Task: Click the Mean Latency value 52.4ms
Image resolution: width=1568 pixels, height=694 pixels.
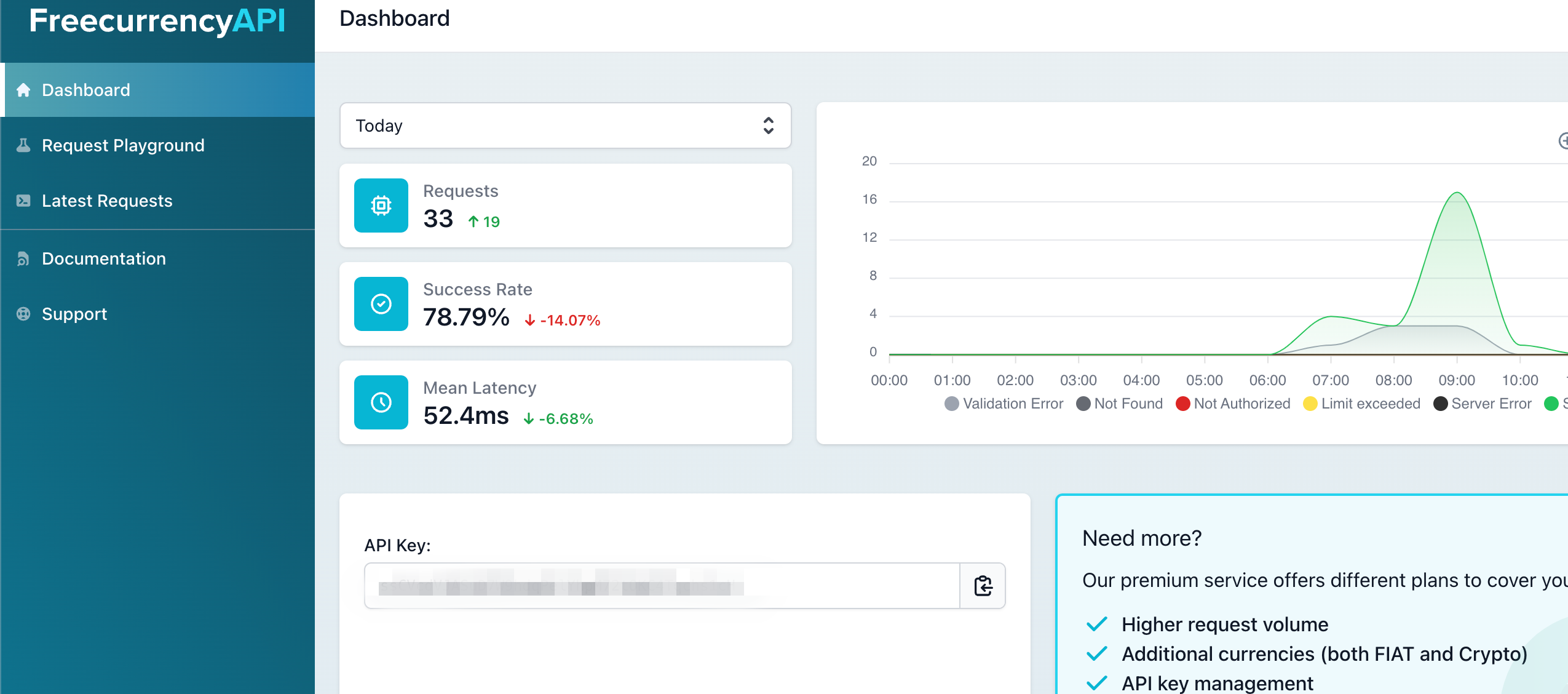Action: [466, 416]
